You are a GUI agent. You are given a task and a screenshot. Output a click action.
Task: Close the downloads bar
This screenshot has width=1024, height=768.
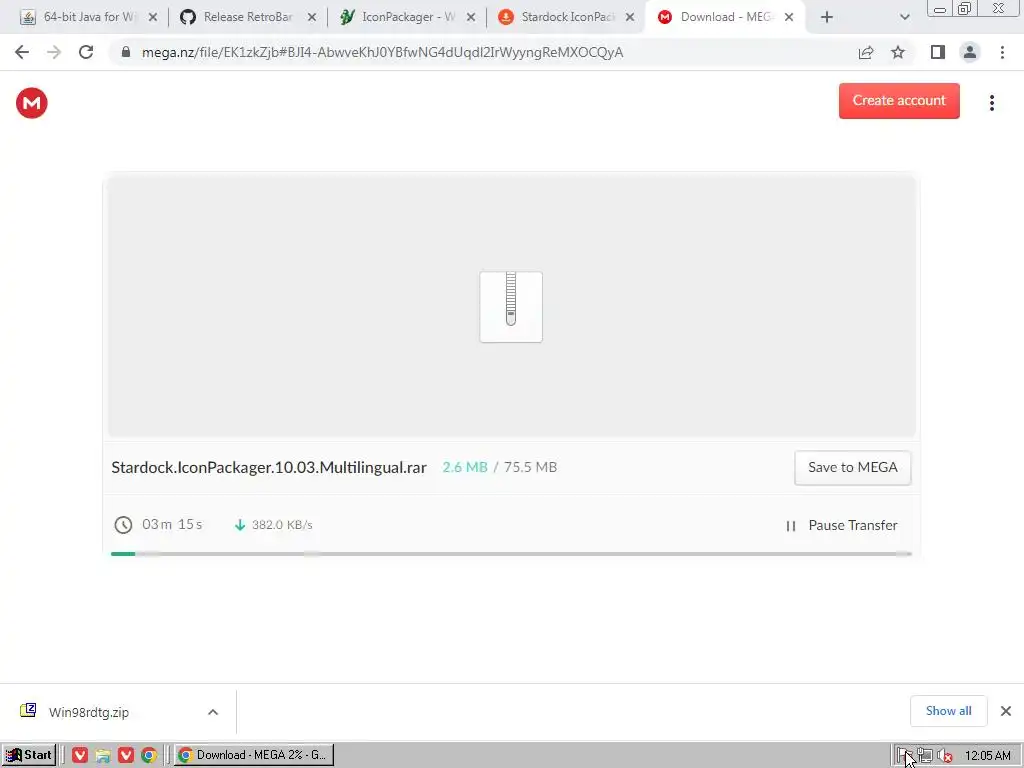pyautogui.click(x=1006, y=711)
